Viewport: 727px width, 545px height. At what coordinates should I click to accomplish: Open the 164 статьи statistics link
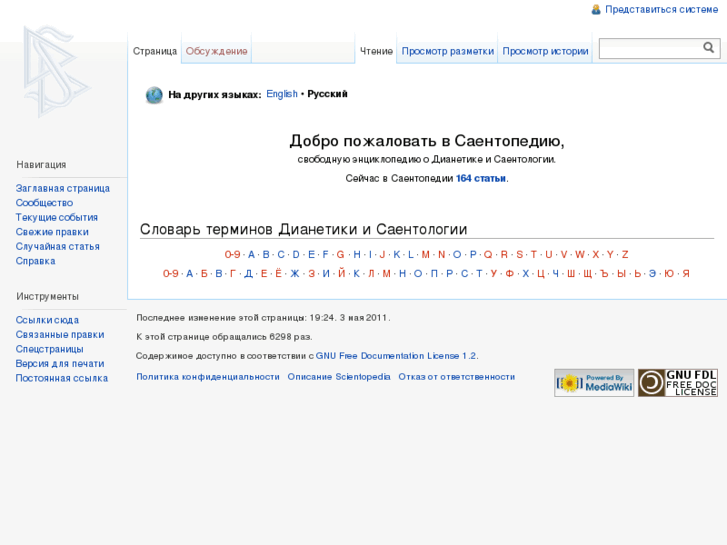pos(481,179)
